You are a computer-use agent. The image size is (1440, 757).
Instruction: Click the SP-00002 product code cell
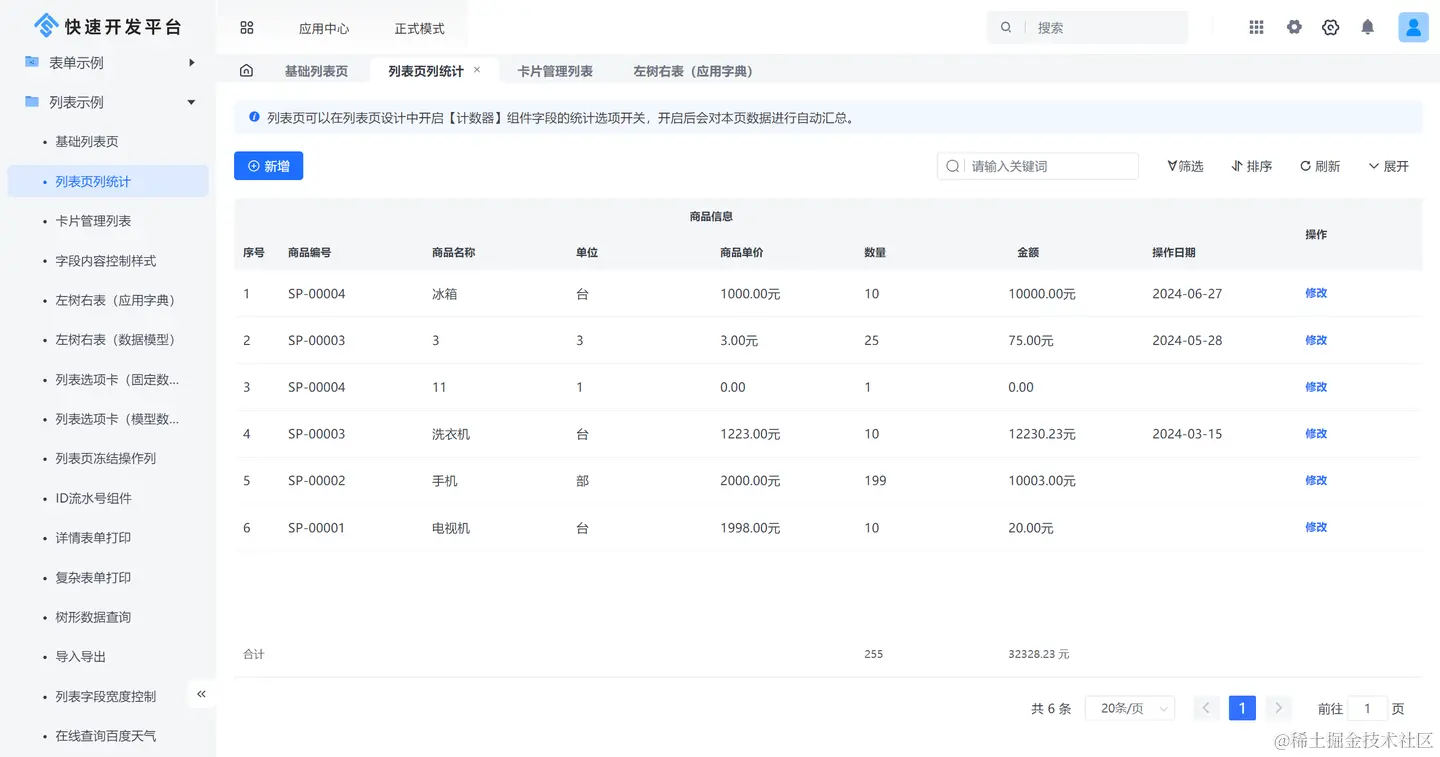pyautogui.click(x=317, y=481)
